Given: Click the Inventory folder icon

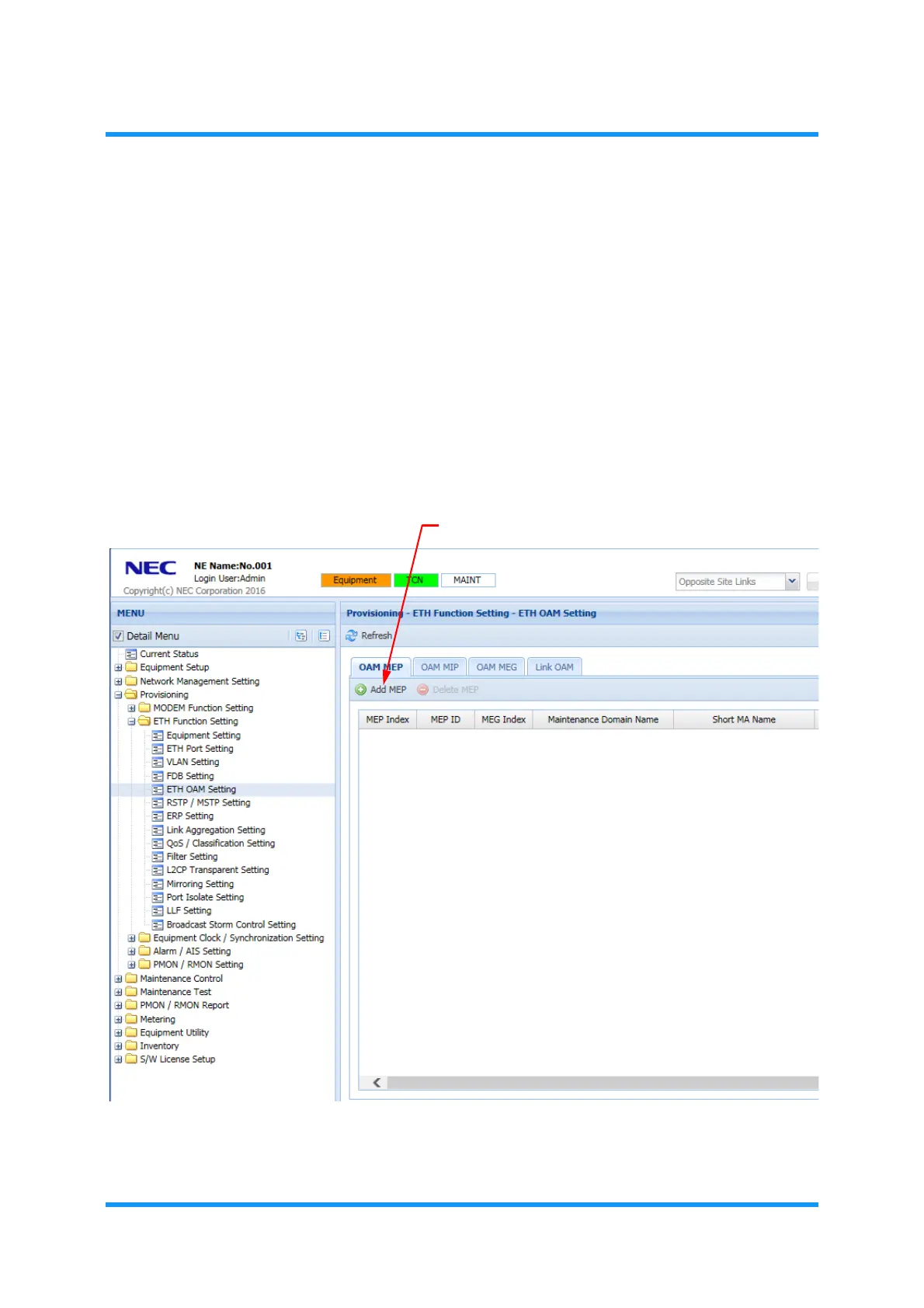Looking at the screenshot, I should (131, 1046).
